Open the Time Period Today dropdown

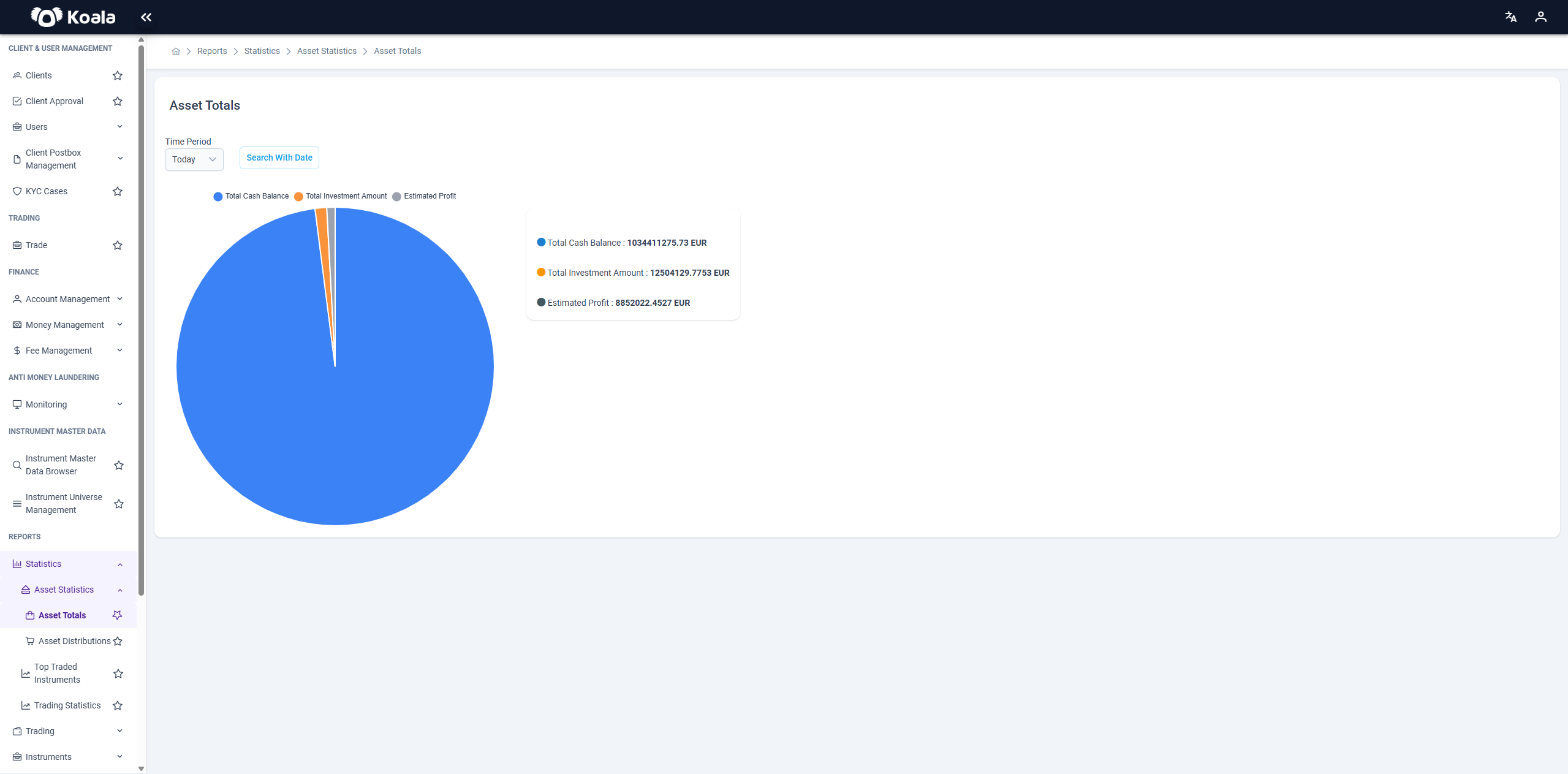click(194, 159)
